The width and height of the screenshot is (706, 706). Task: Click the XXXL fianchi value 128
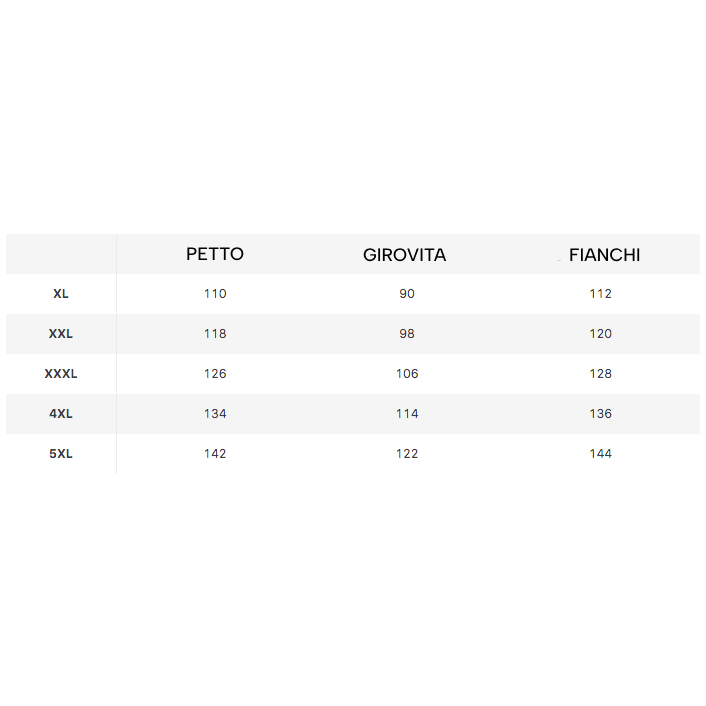601,374
